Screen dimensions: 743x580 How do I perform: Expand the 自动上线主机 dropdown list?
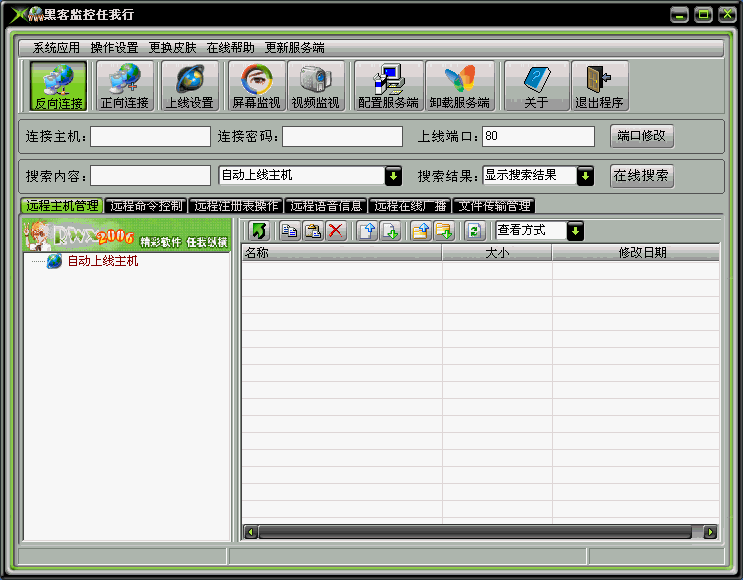point(393,176)
